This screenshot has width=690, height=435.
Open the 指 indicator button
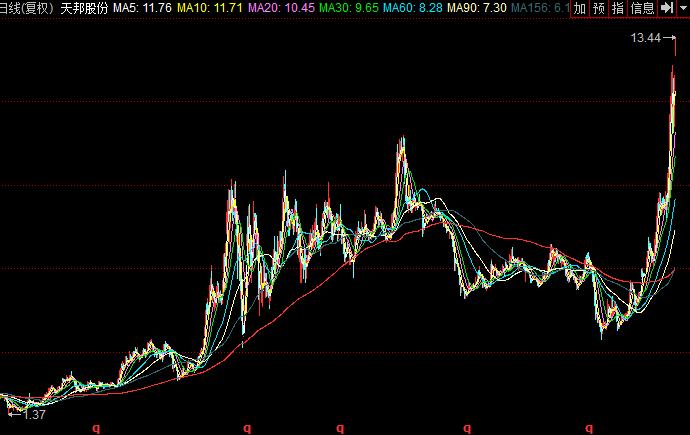(x=617, y=8)
